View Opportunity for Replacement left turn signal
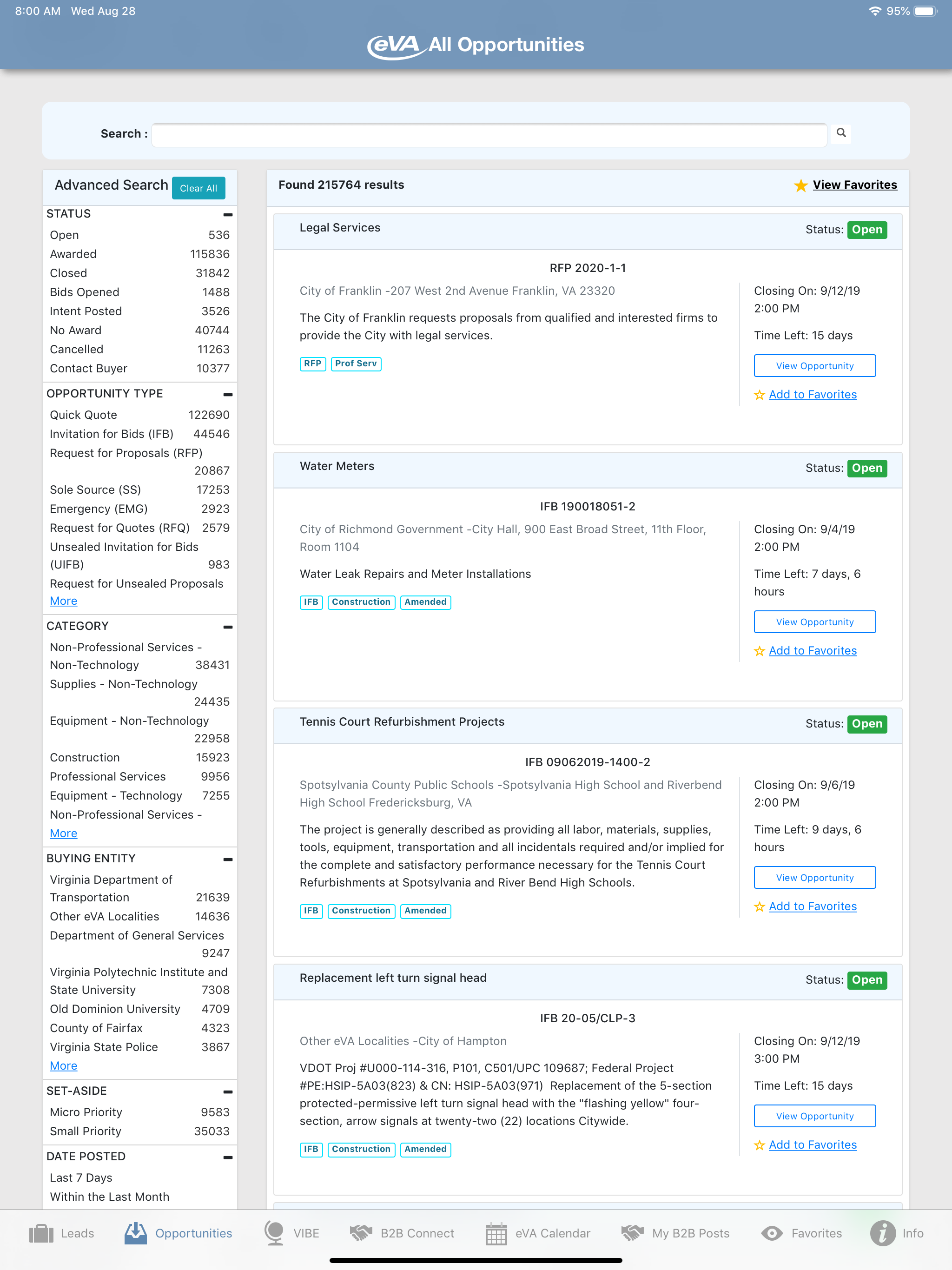 tap(815, 1116)
